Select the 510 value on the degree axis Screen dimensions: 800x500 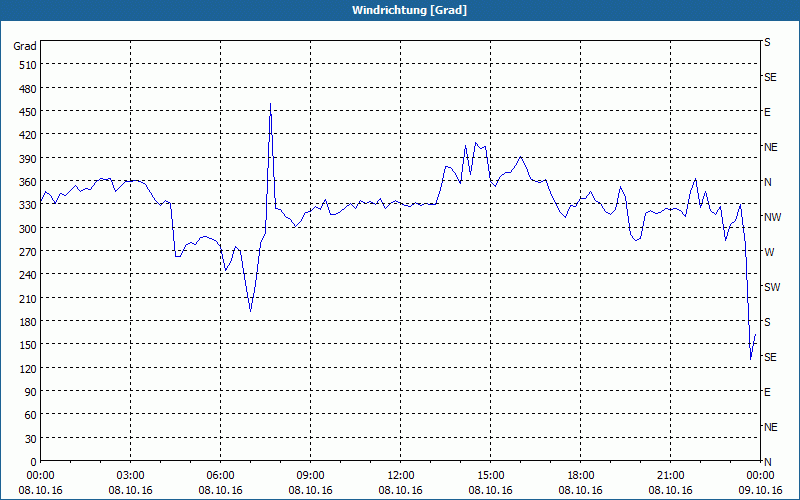(x=28, y=65)
